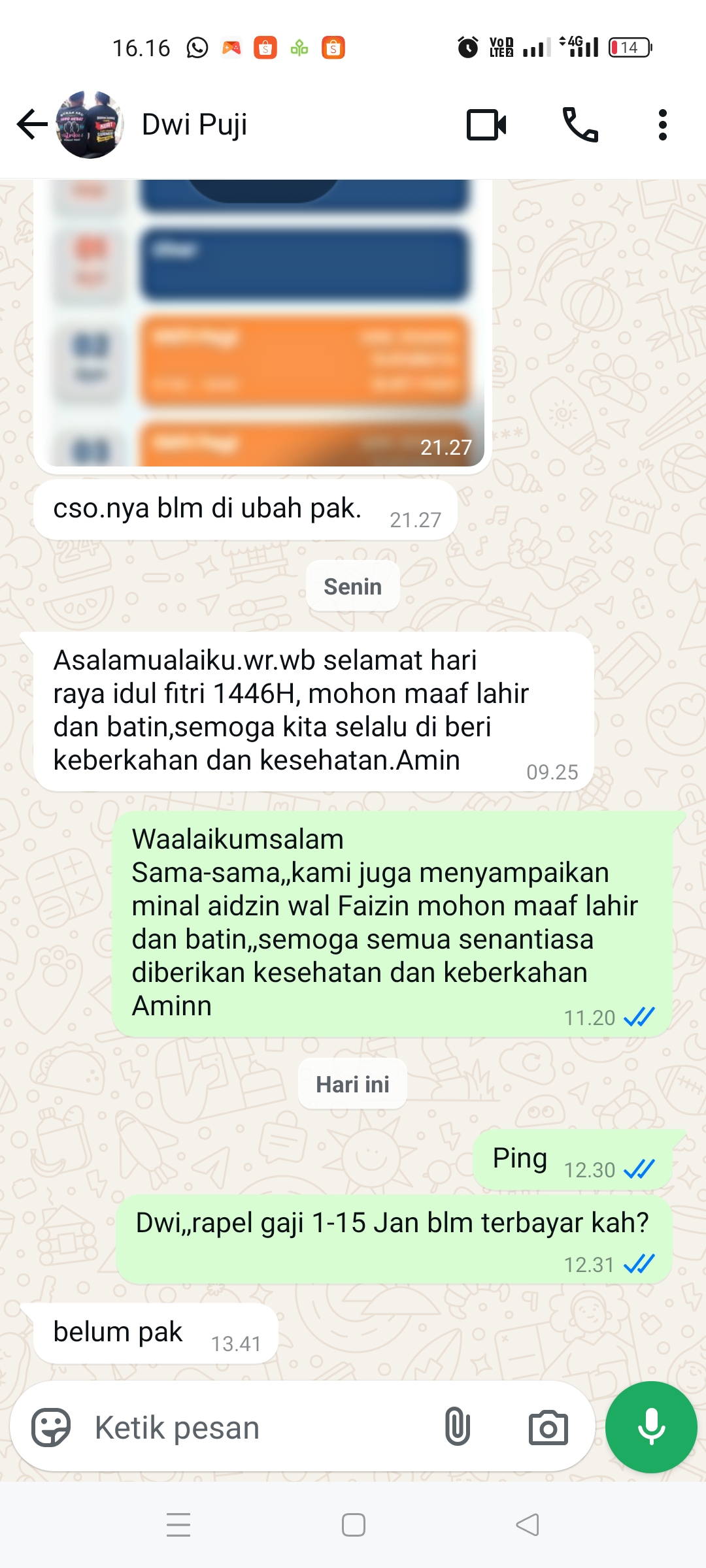Open the three-dot more options menu
The height and width of the screenshot is (1568, 706).
tap(663, 125)
